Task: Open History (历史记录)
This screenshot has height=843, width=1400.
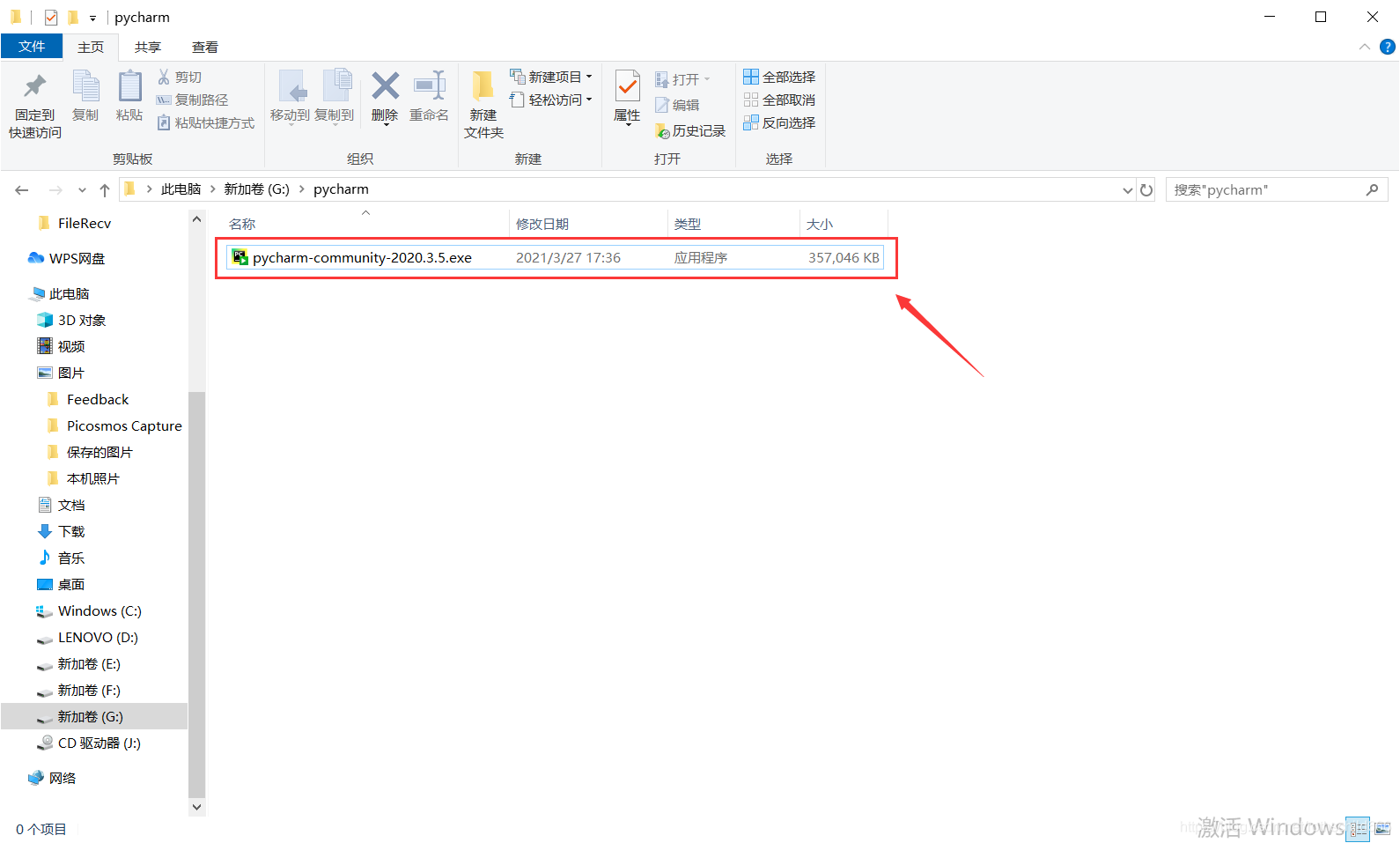Action: [690, 131]
